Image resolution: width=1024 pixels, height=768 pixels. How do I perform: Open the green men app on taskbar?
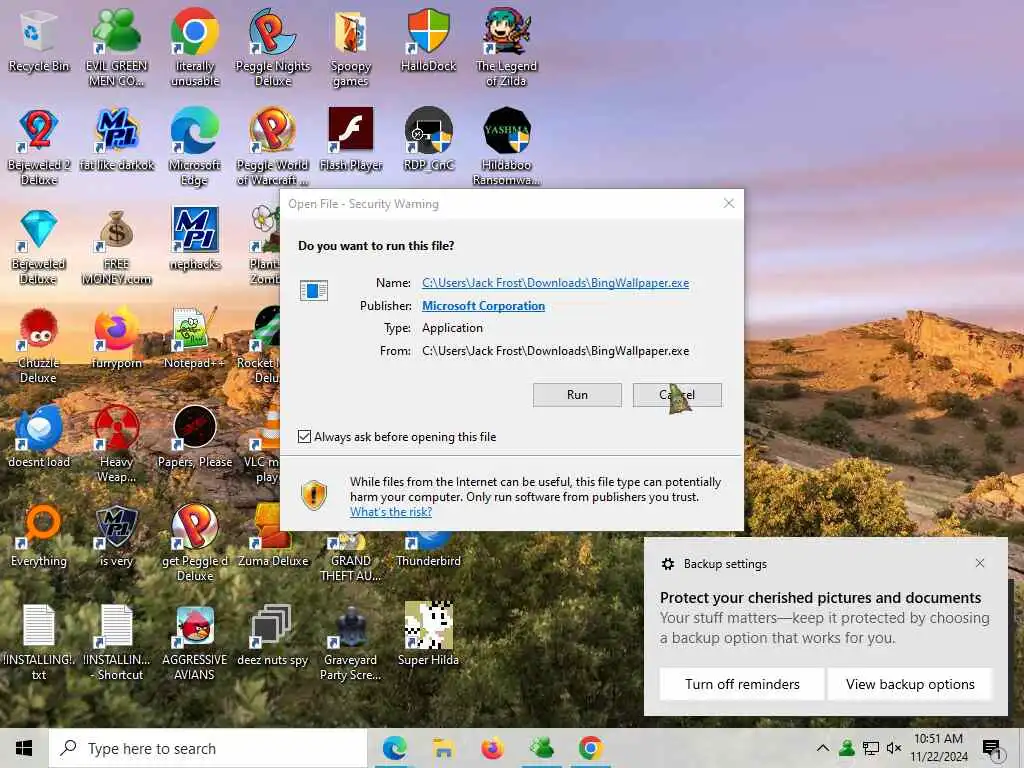(541, 748)
